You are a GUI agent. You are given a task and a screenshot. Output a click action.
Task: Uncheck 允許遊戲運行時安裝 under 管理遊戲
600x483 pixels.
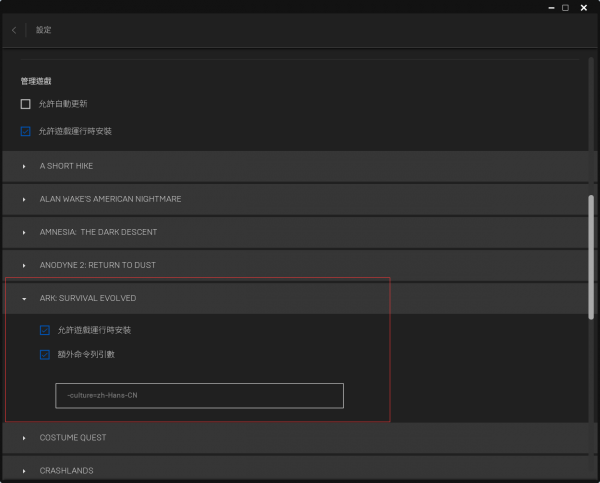tap(26, 131)
